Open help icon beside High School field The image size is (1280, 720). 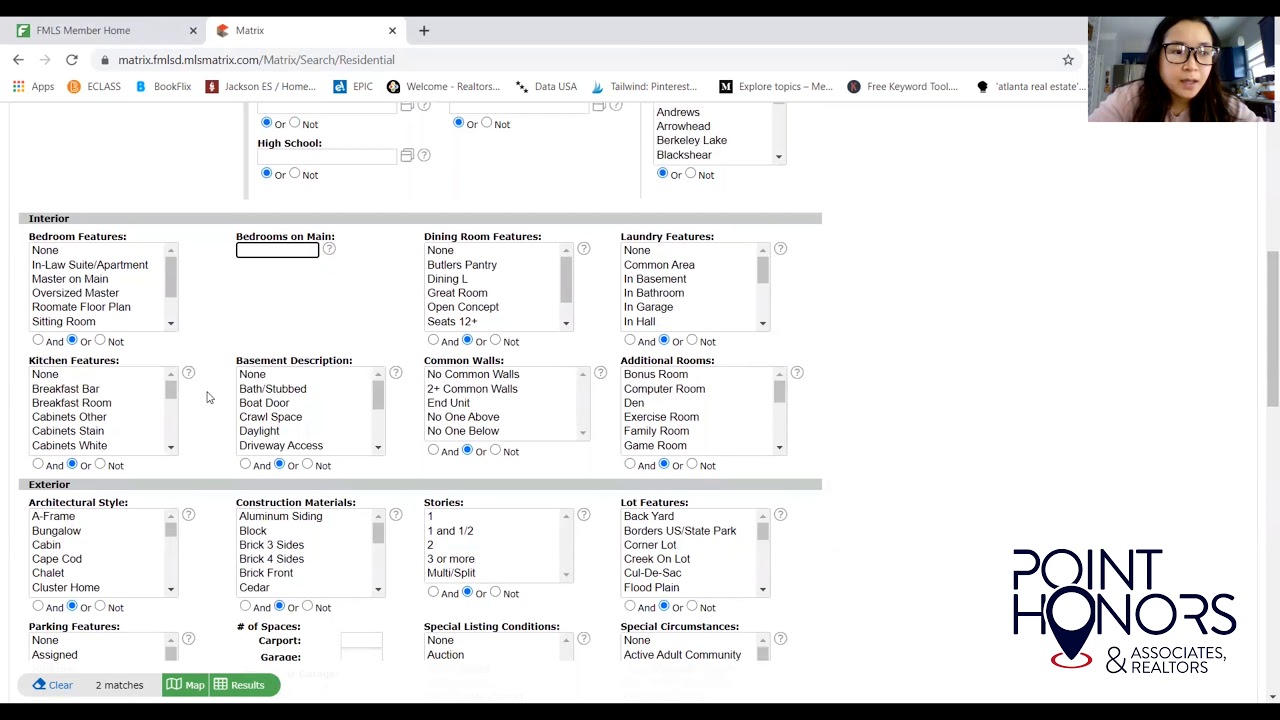(424, 156)
